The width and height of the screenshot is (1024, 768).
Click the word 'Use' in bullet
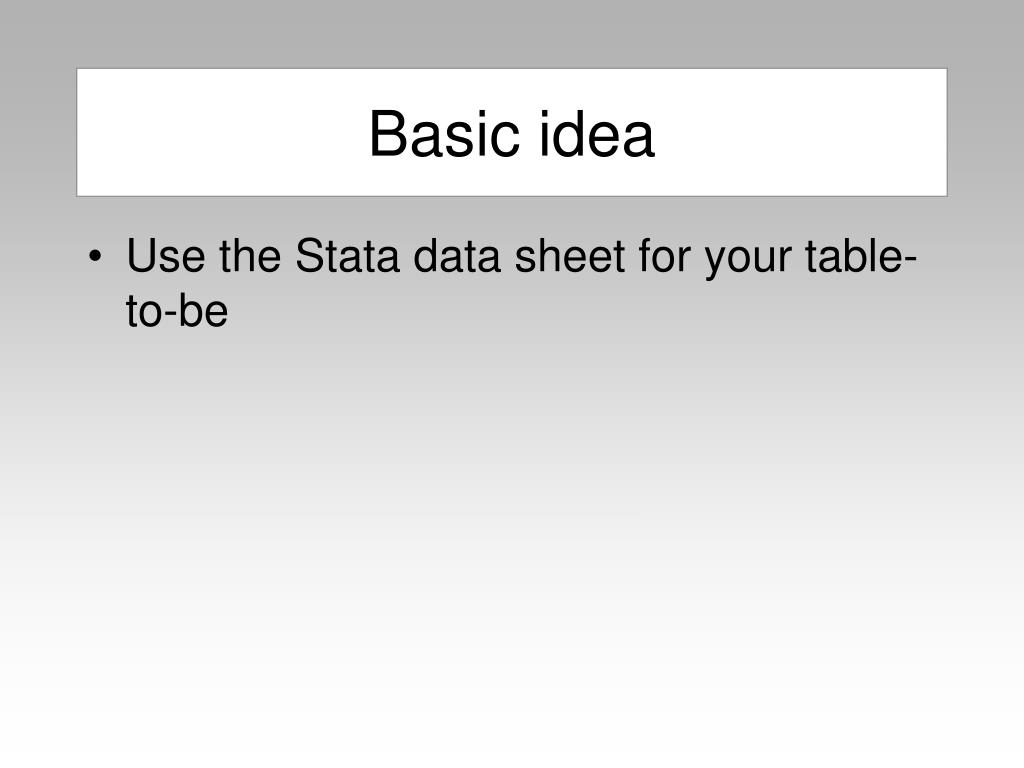coord(167,255)
